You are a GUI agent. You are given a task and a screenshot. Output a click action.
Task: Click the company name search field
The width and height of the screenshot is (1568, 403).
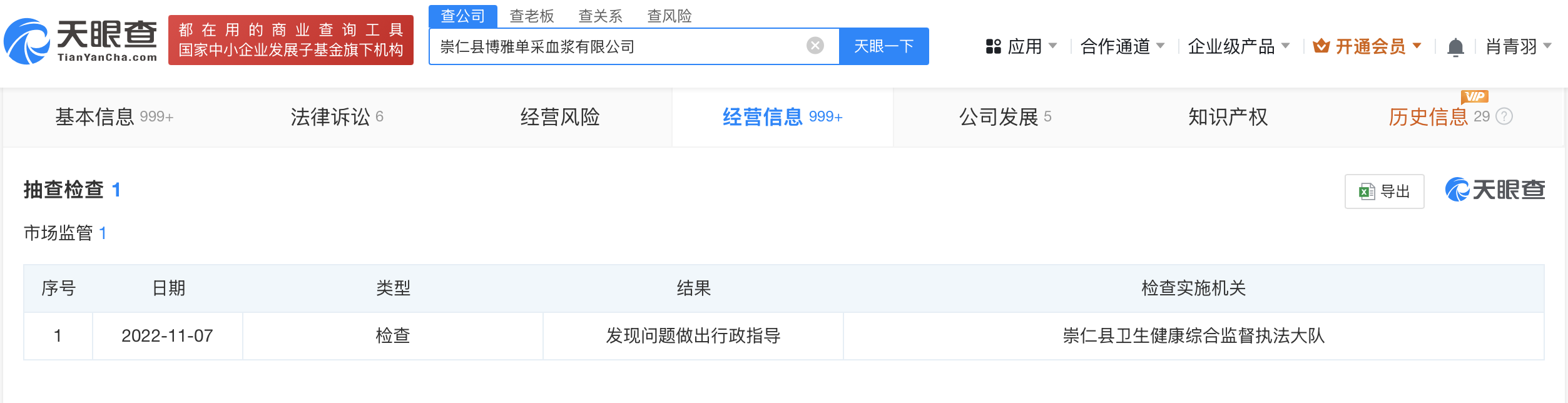coord(619,46)
